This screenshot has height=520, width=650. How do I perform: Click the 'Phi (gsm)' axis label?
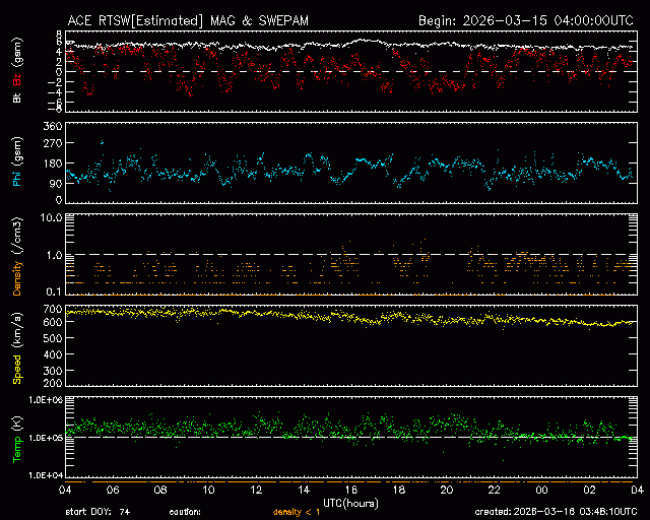(x=17, y=162)
